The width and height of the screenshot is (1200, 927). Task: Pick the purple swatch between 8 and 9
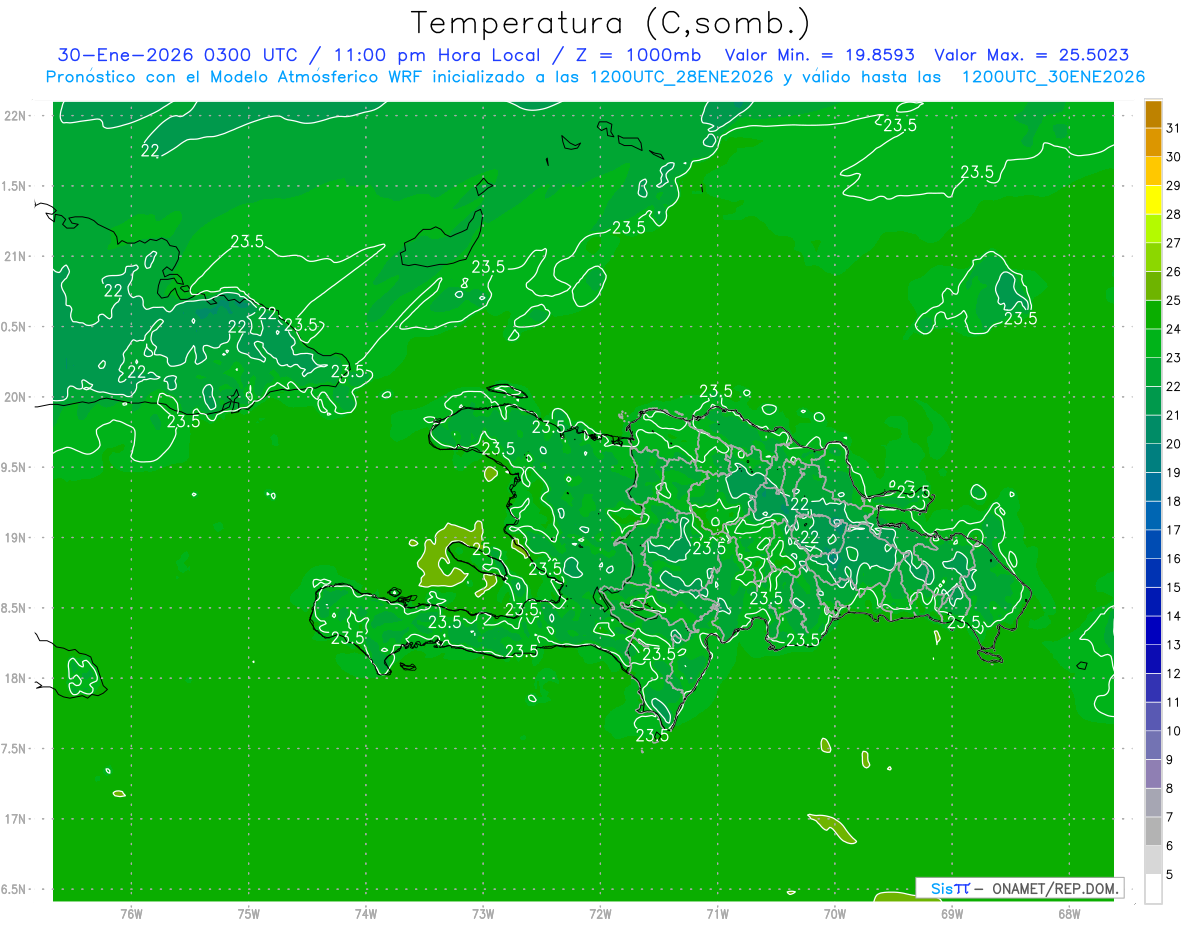1153,774
